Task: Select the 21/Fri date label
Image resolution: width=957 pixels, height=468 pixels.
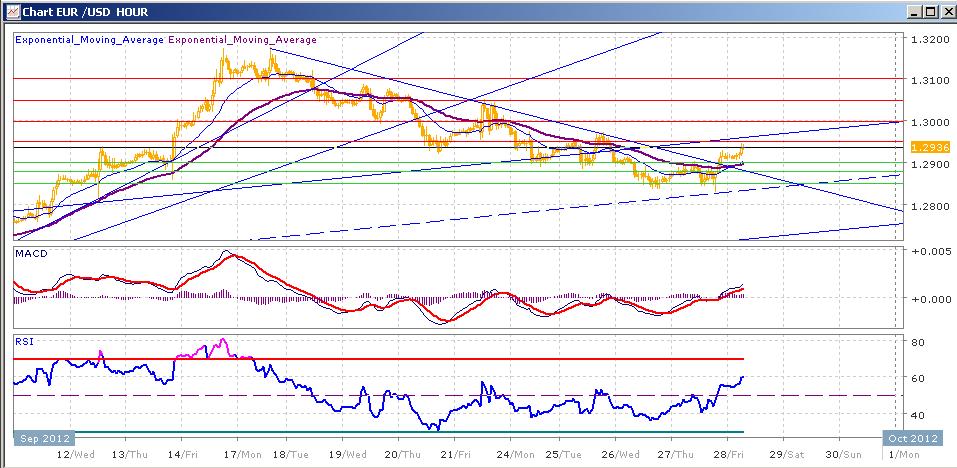Action: [455, 455]
